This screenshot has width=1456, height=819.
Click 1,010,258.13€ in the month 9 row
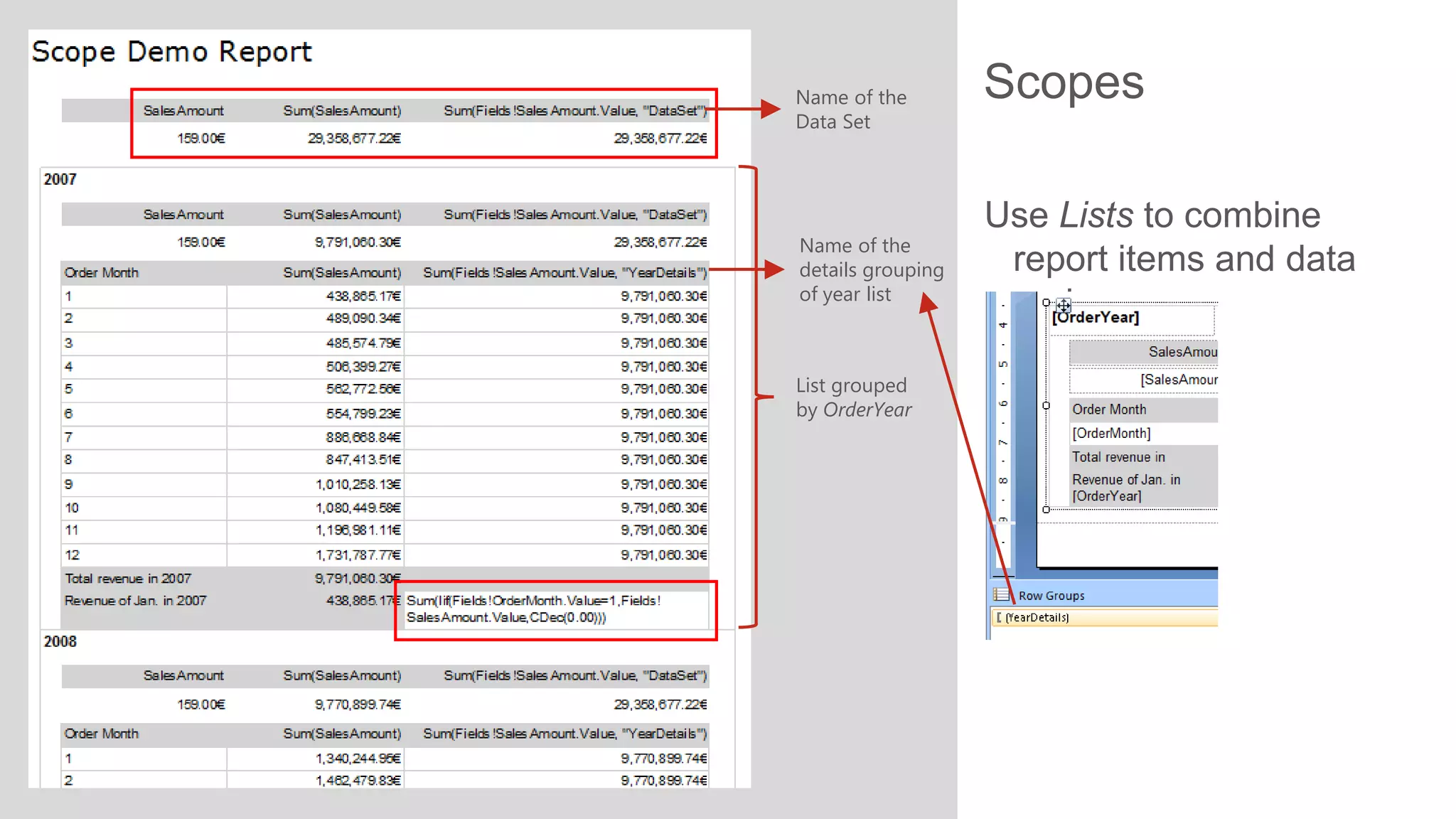point(358,484)
